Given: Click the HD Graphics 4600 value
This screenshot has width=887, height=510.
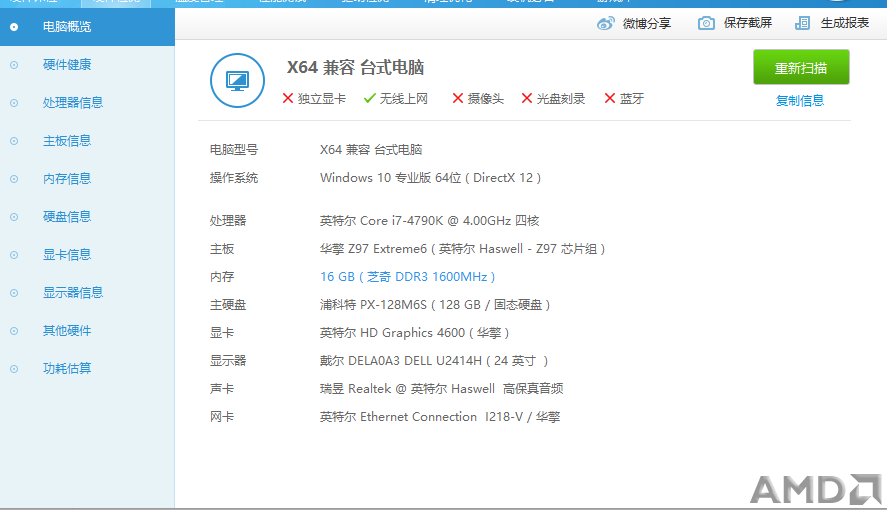Looking at the screenshot, I should 414,332.
